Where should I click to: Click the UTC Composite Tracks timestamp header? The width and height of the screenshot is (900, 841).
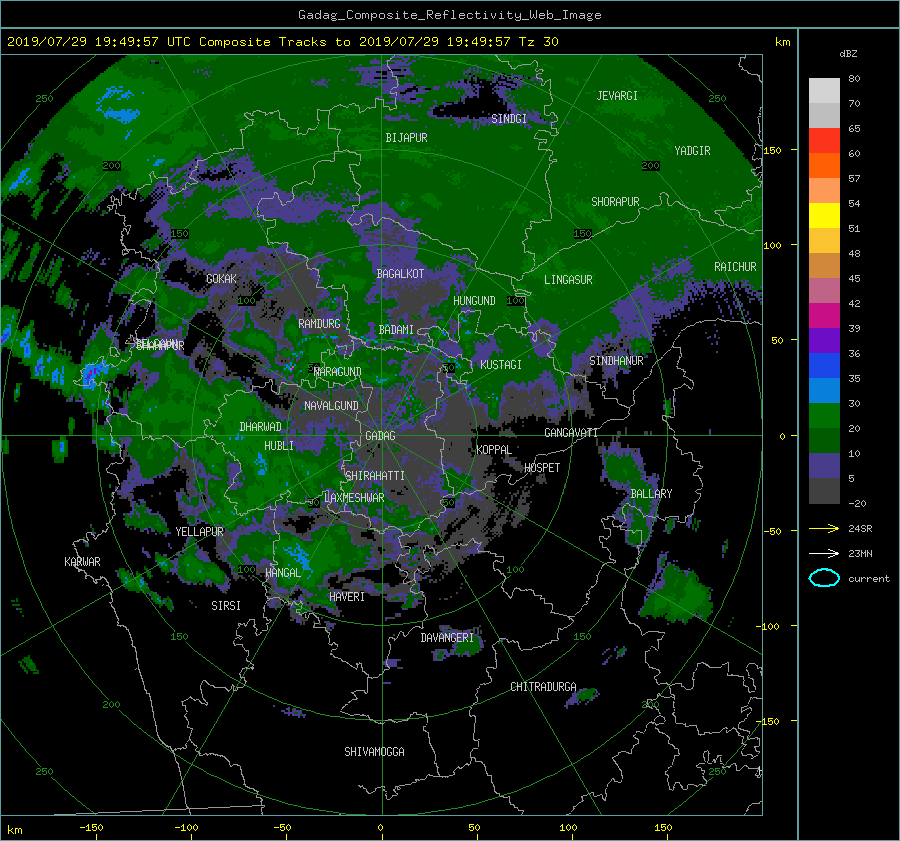[x=282, y=42]
